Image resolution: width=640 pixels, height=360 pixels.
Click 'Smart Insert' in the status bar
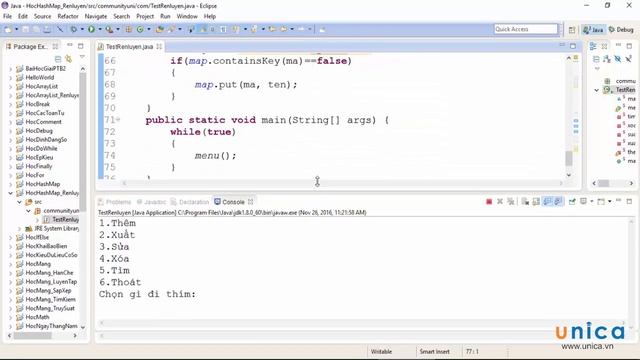435,351
